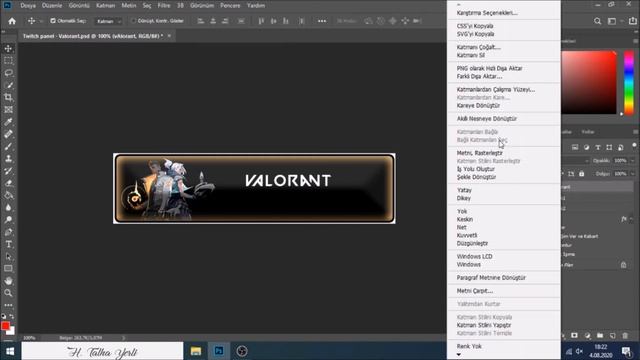640x360 pixels.
Task: Open File Explorer from the taskbar
Action: 196,351
